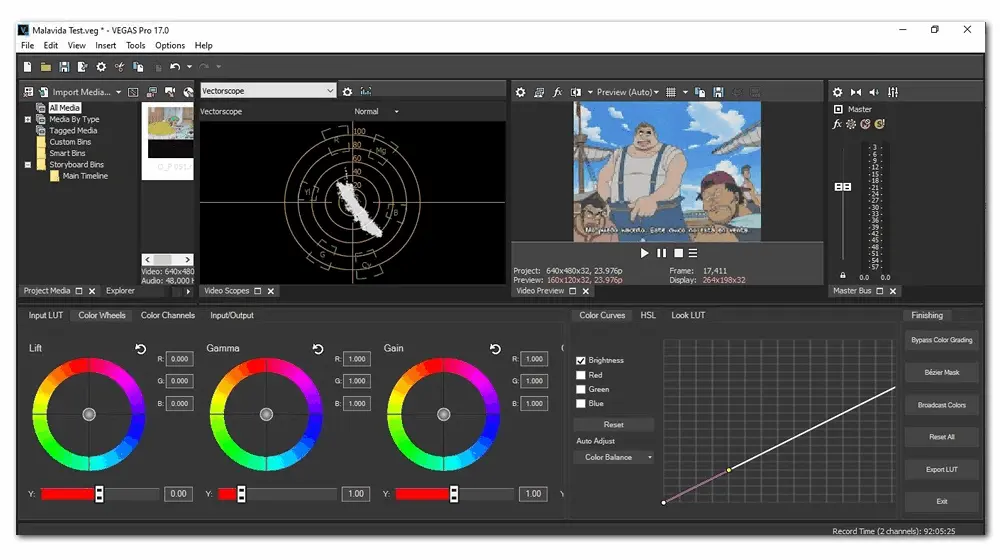
Task: Click the Copy icon in main toolbar
Action: [138, 66]
